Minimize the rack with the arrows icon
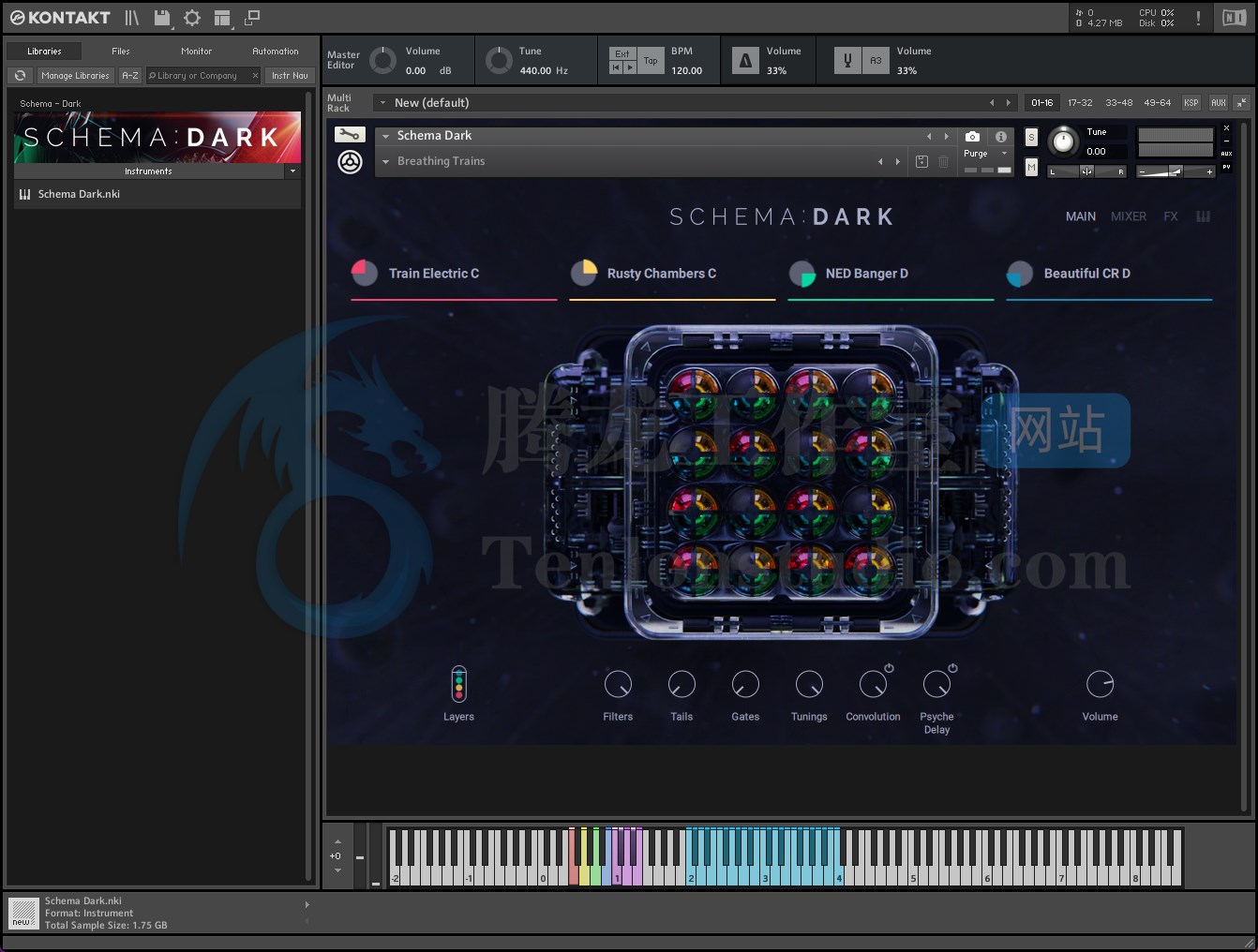 [x=1241, y=103]
